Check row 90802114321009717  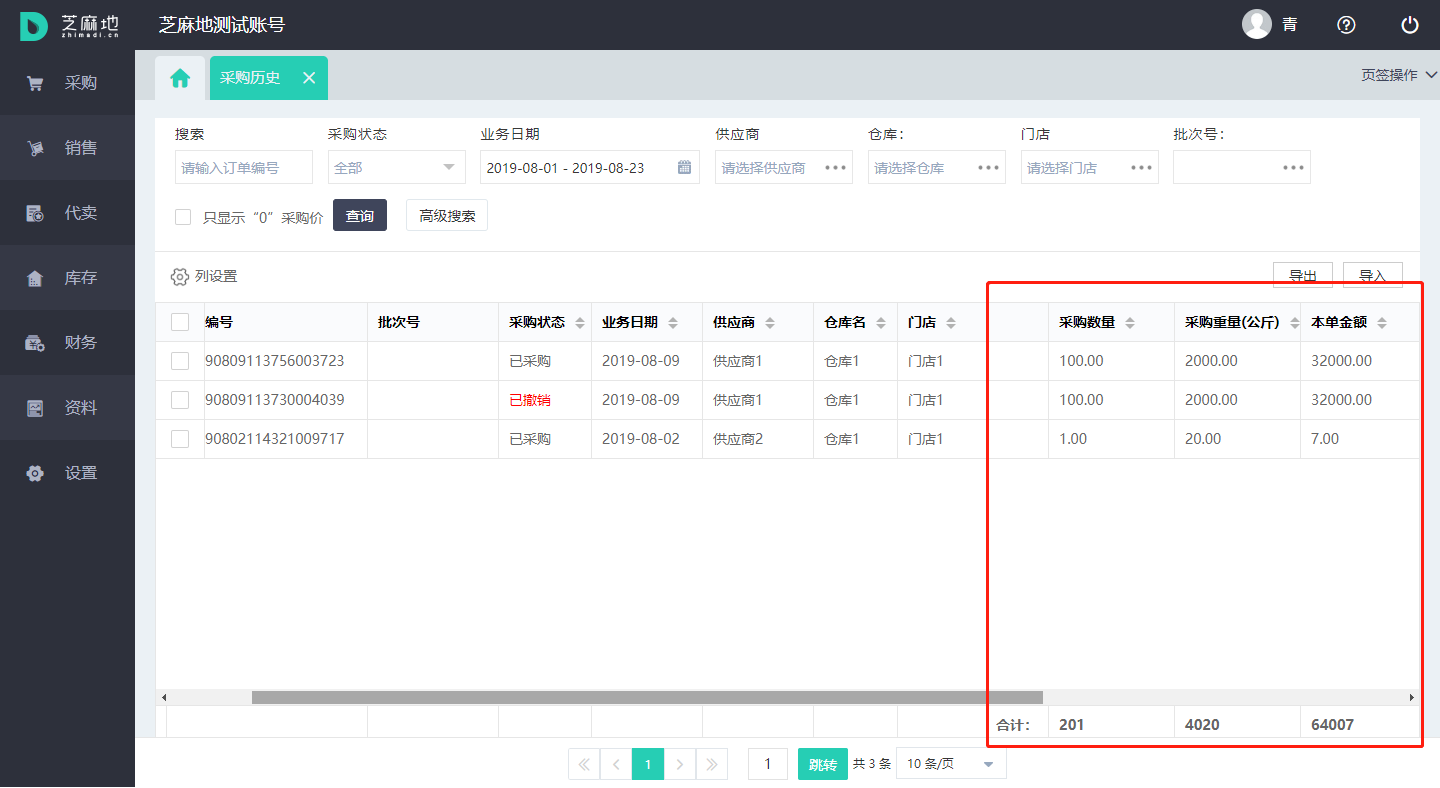point(180,439)
